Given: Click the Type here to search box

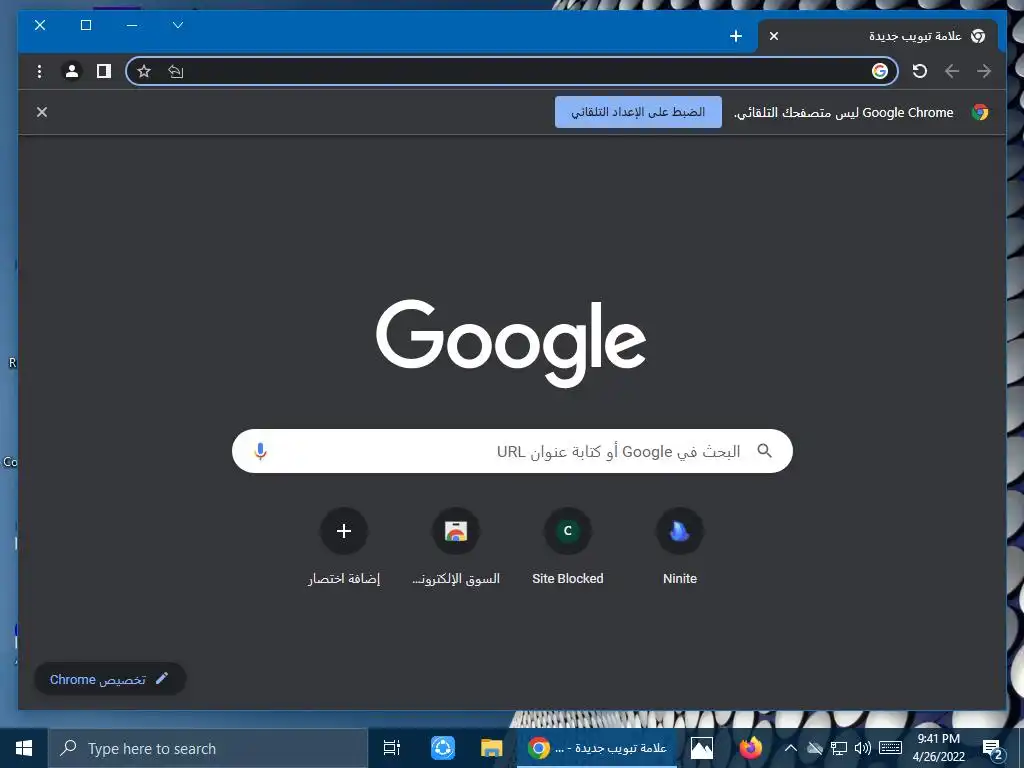Looking at the screenshot, I should (208, 748).
